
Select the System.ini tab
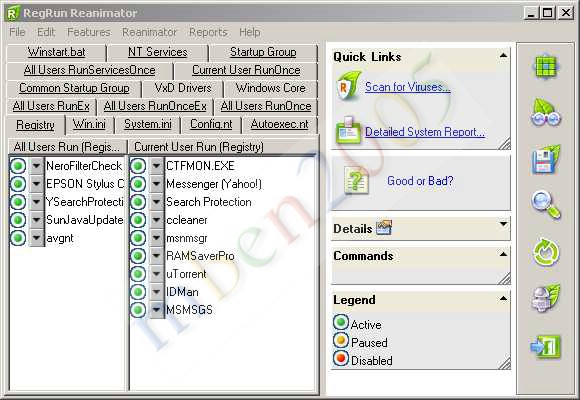click(148, 124)
